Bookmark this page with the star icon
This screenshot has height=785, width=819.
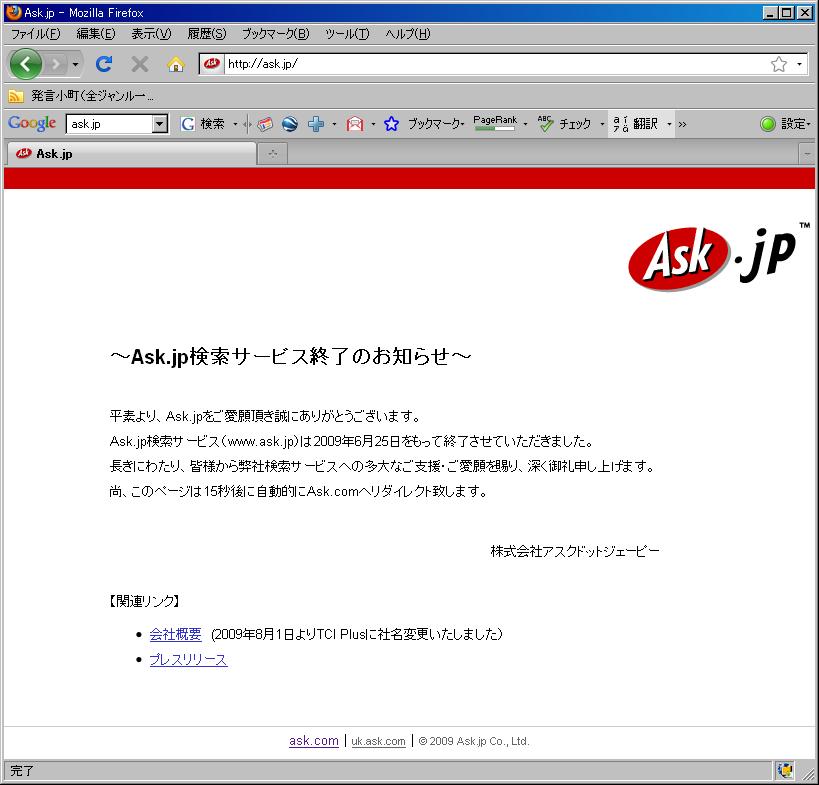(778, 64)
